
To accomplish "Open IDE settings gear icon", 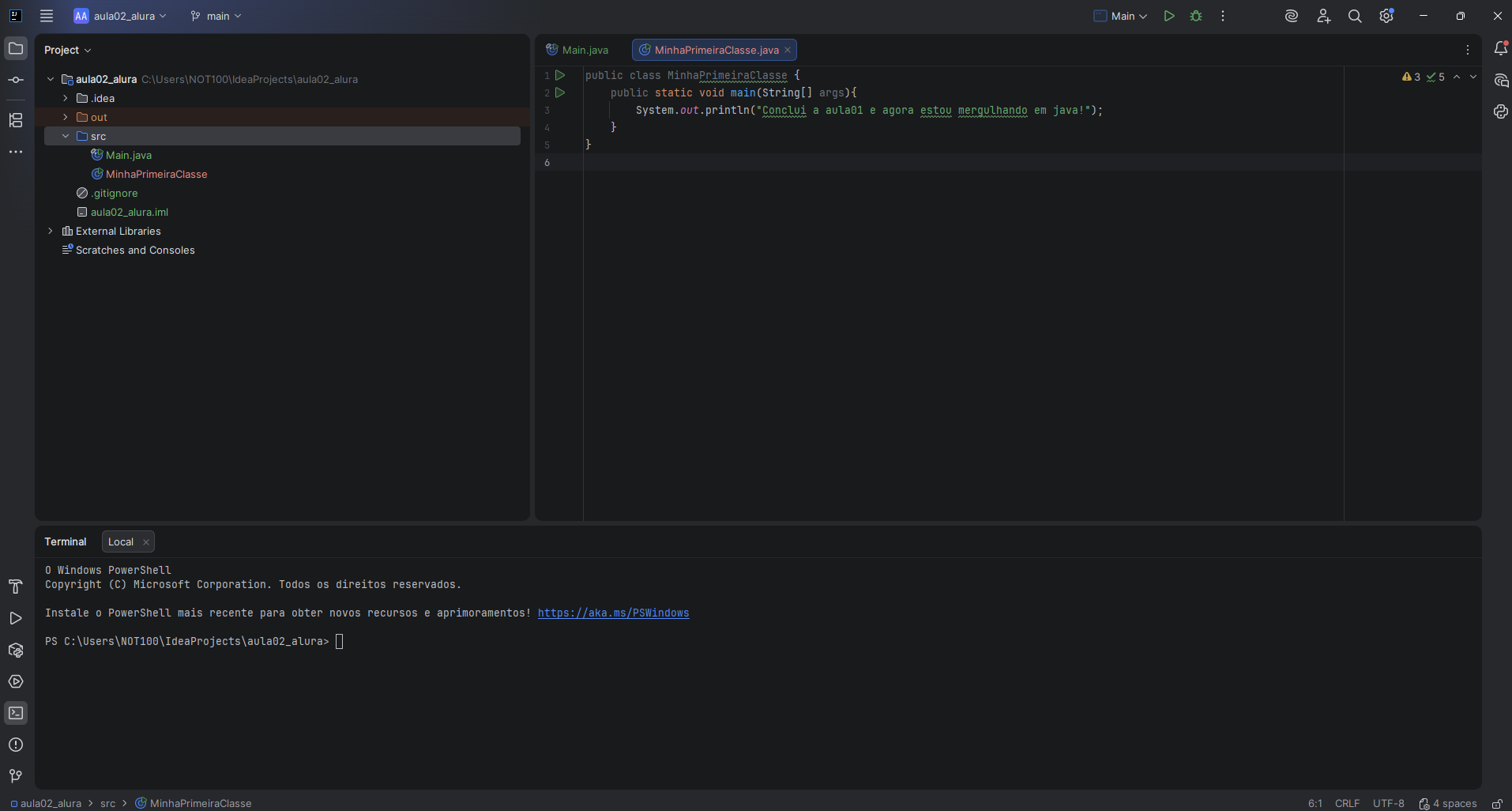I will (x=1386, y=16).
